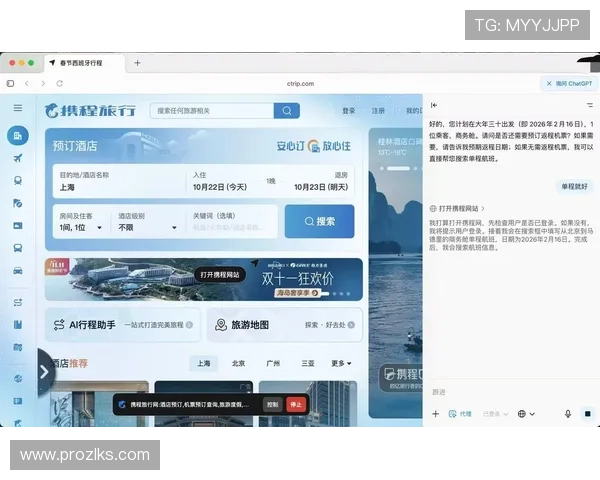Image resolution: width=600 pixels, height=480 pixels.
Task: Click the 双十一狂欢价 banner carousel indicator
Action: click(336, 294)
